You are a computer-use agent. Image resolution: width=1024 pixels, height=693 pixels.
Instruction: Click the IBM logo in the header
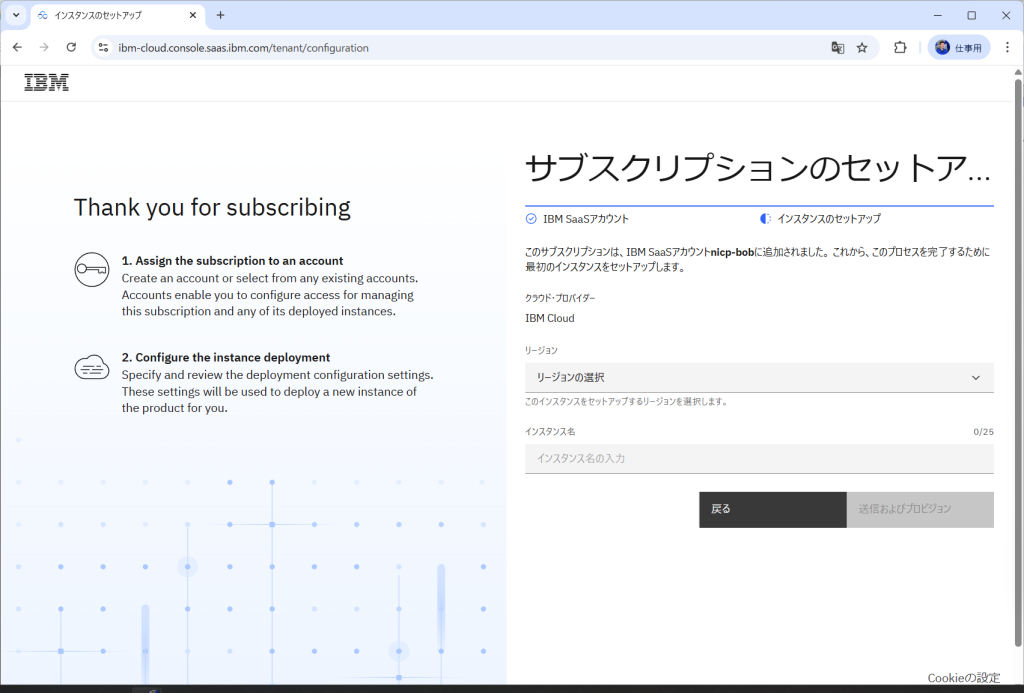click(46, 82)
